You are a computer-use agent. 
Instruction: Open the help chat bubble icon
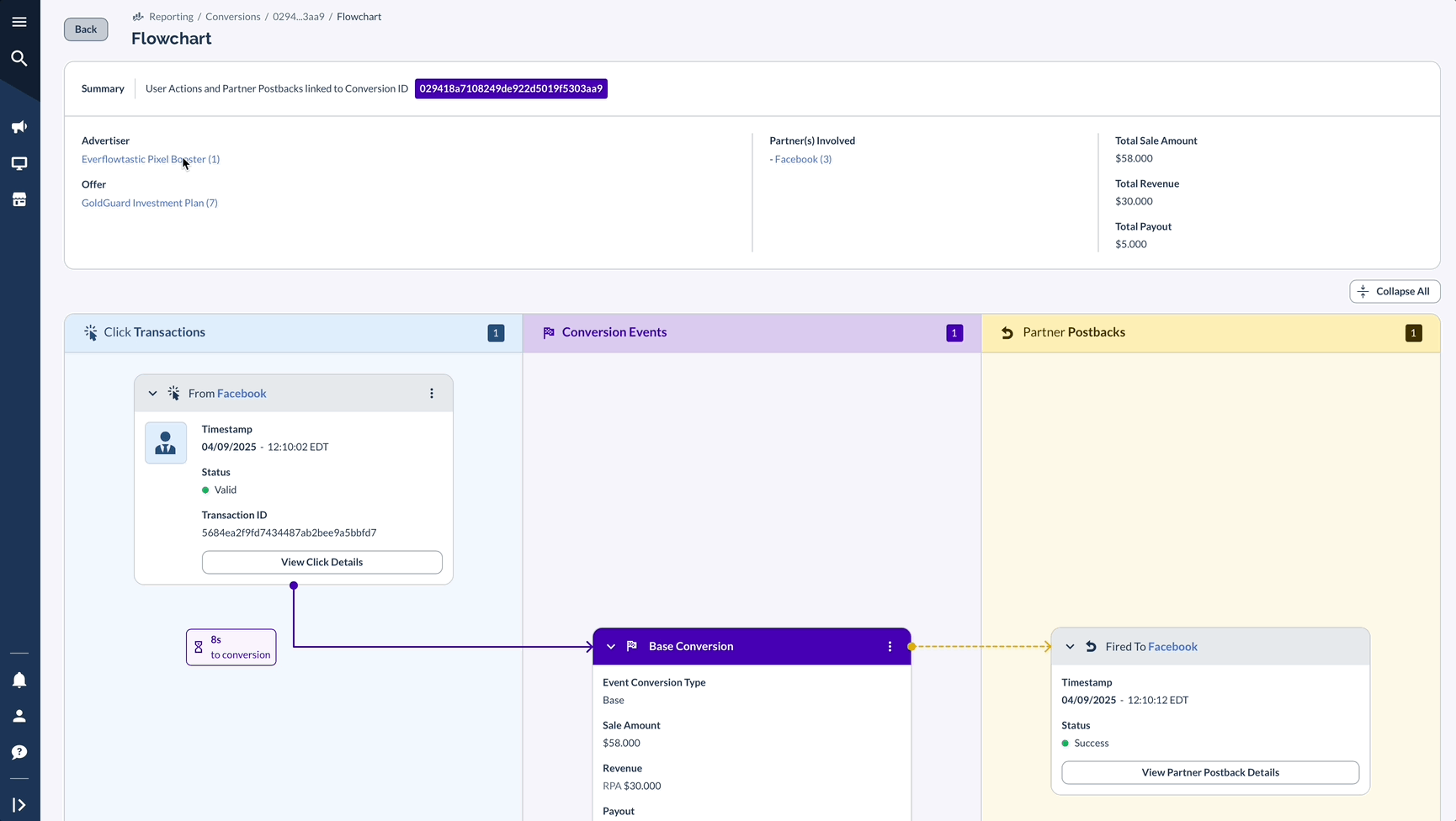[19, 752]
